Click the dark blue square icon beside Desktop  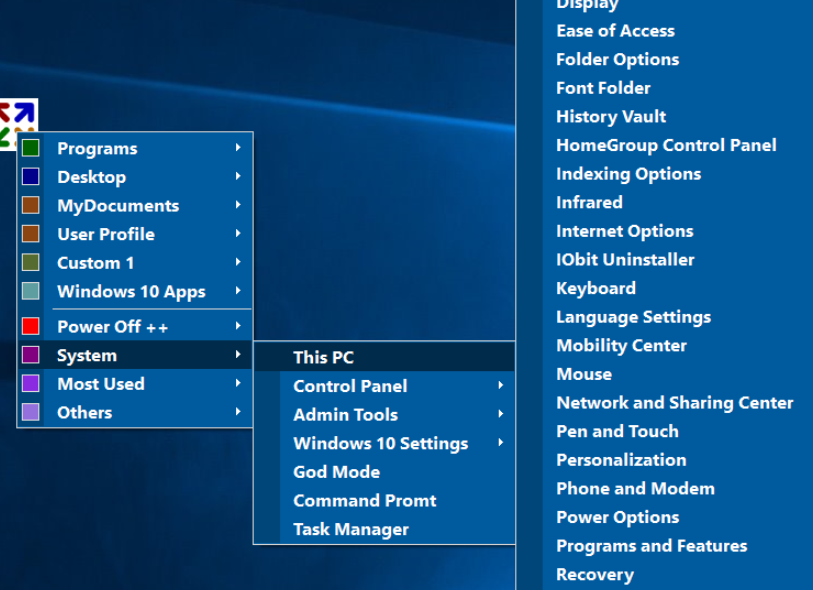[x=31, y=177]
